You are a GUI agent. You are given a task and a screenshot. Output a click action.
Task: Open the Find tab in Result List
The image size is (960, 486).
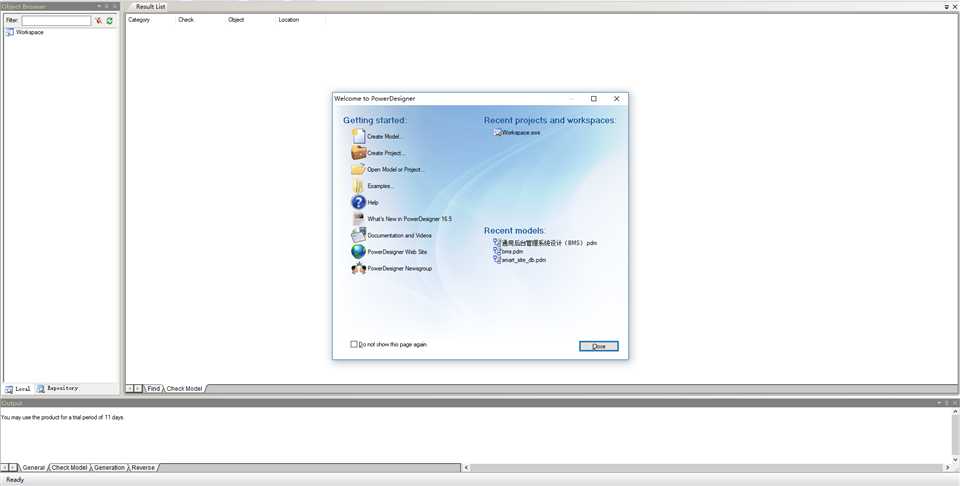coord(153,389)
